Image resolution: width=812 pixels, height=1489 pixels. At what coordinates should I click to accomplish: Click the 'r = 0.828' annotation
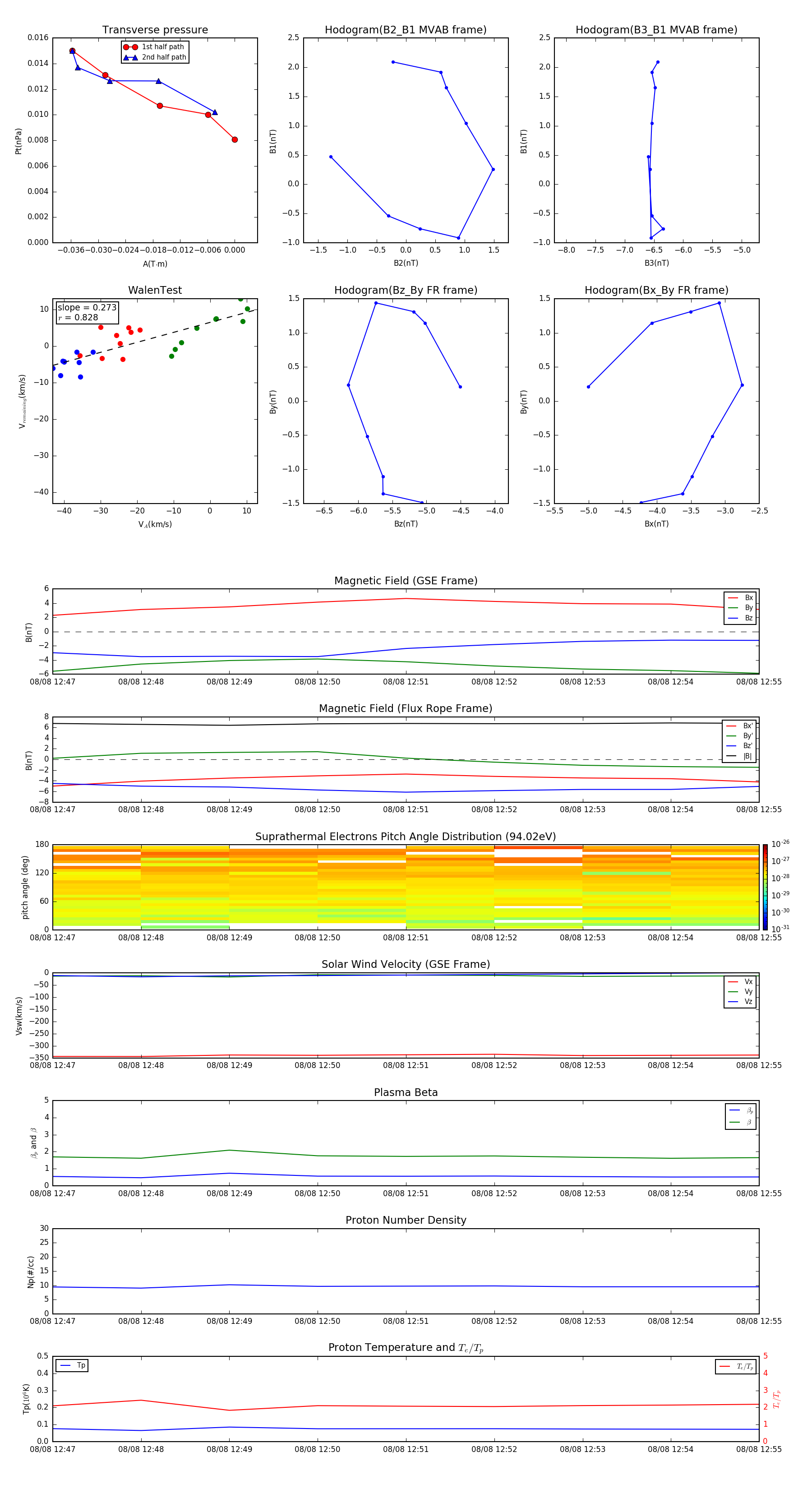point(78,317)
